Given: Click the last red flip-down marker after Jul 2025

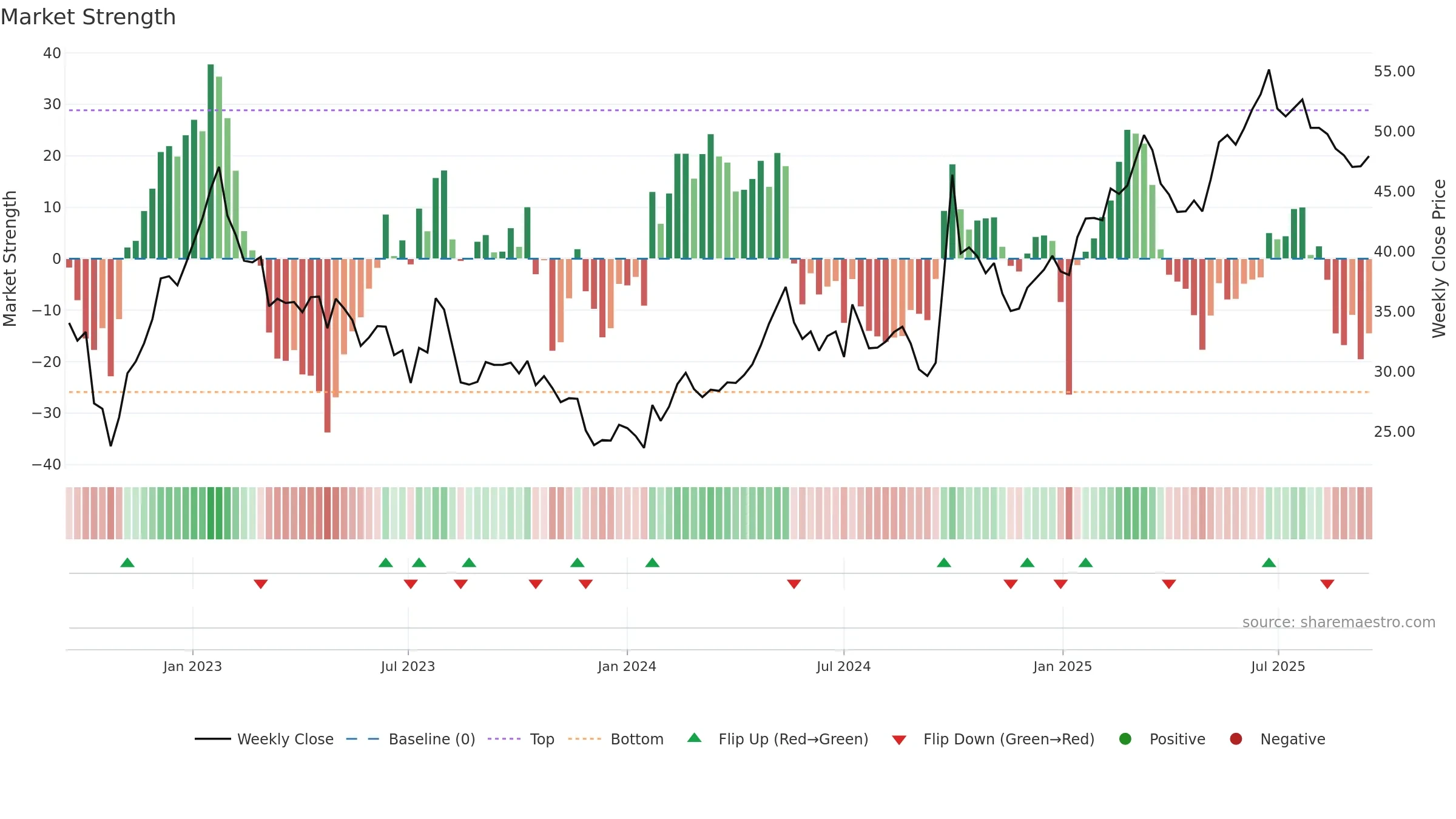Looking at the screenshot, I should [1327, 584].
